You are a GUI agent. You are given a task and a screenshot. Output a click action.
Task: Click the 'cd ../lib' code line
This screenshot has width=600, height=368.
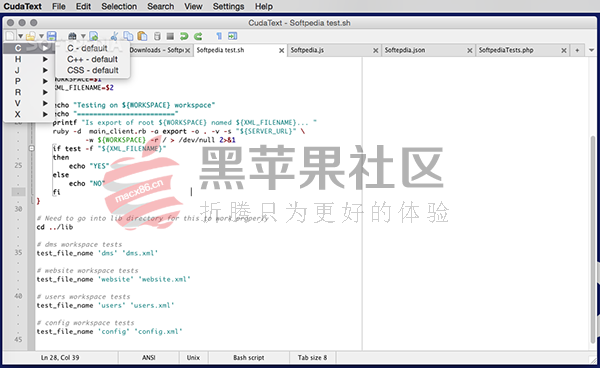pyautogui.click(x=55, y=227)
